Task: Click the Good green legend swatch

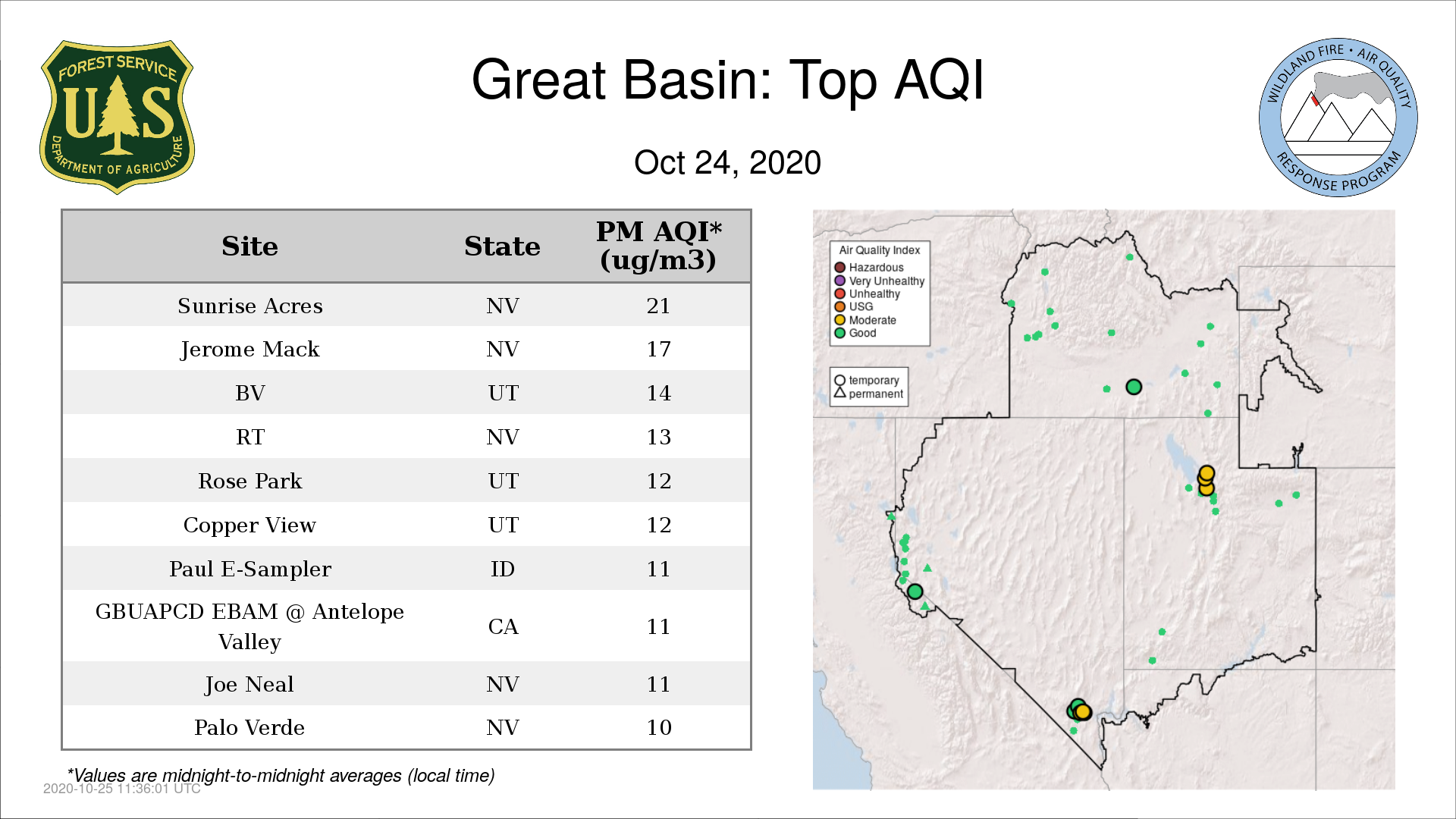Action: [x=839, y=333]
